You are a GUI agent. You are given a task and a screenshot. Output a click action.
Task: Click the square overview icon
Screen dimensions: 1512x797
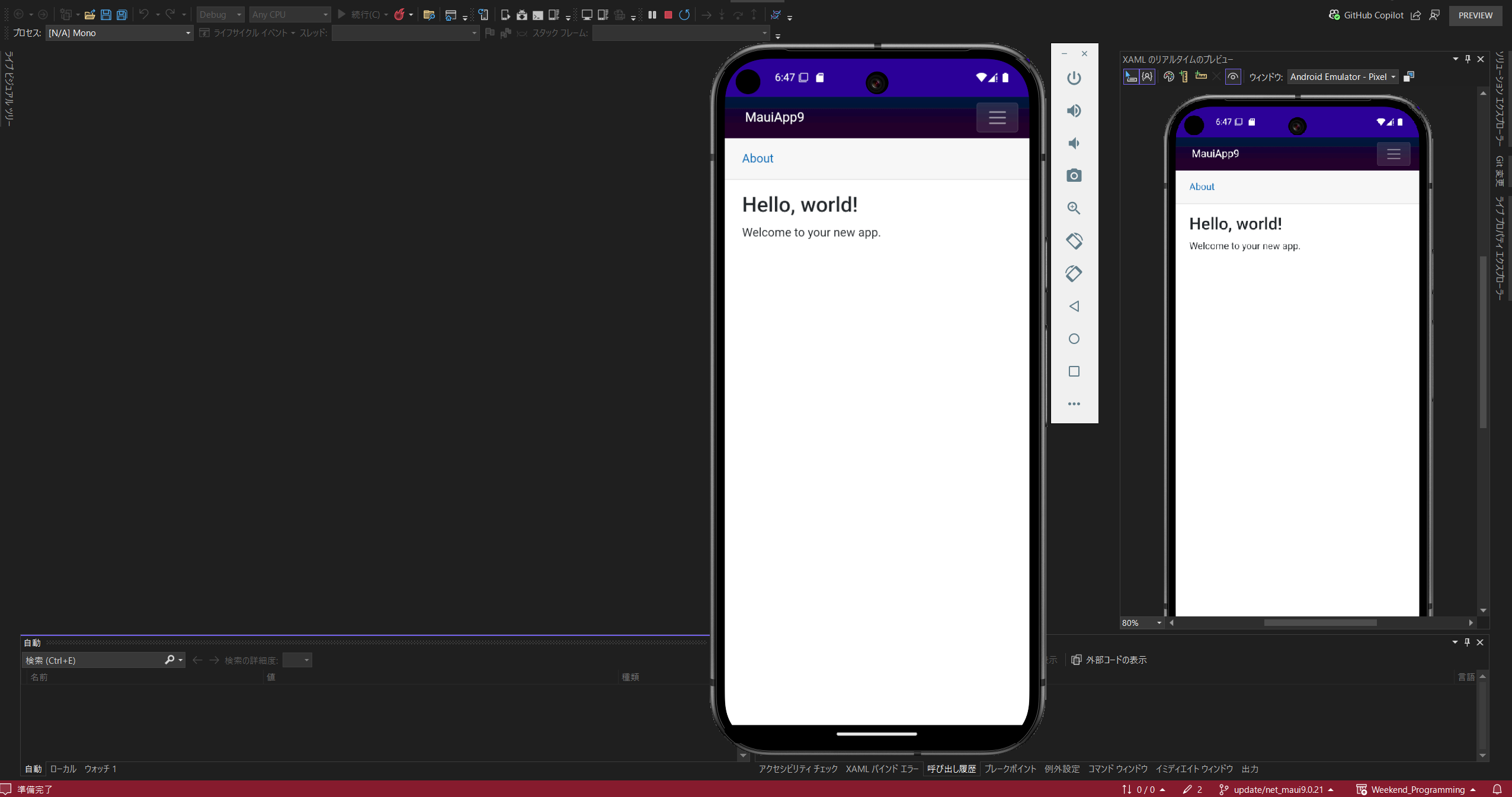pyautogui.click(x=1074, y=371)
